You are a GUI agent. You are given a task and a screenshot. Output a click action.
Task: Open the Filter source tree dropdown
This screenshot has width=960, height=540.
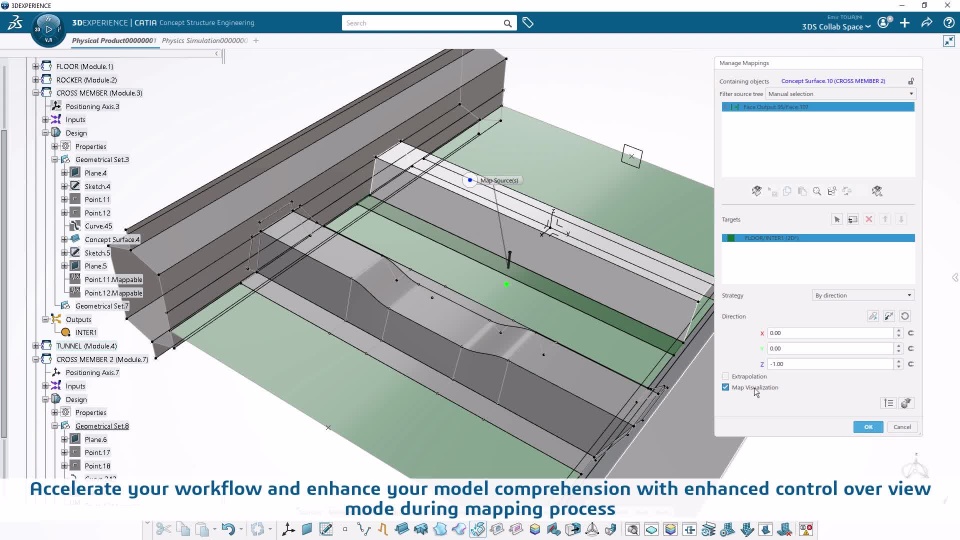tap(841, 94)
